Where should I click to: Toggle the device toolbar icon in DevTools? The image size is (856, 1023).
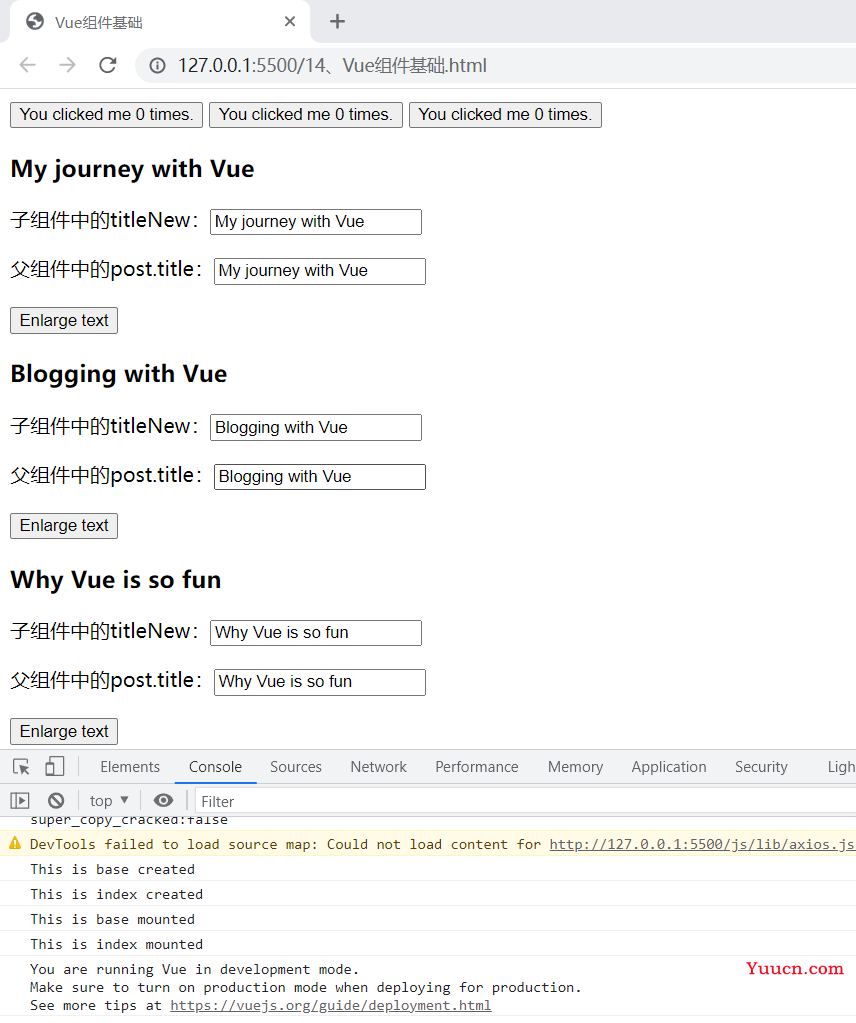(x=55, y=766)
